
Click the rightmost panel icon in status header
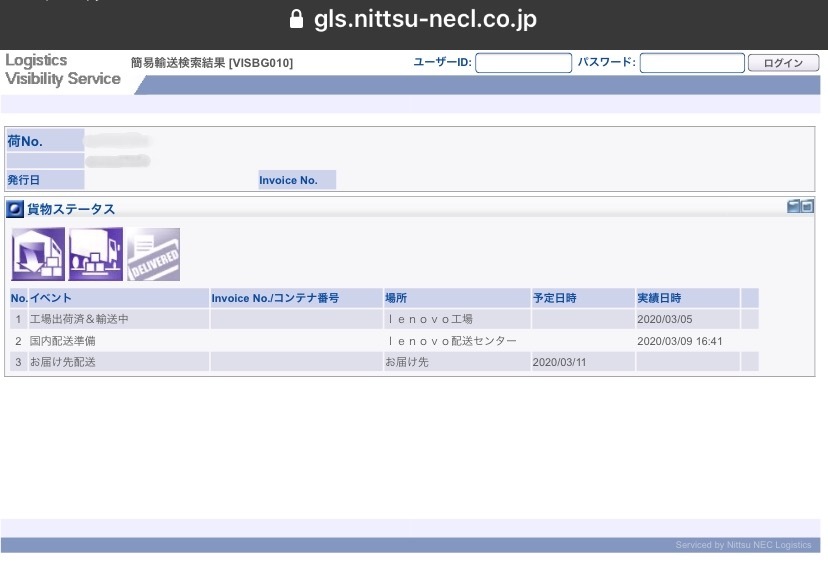pyautogui.click(x=808, y=207)
